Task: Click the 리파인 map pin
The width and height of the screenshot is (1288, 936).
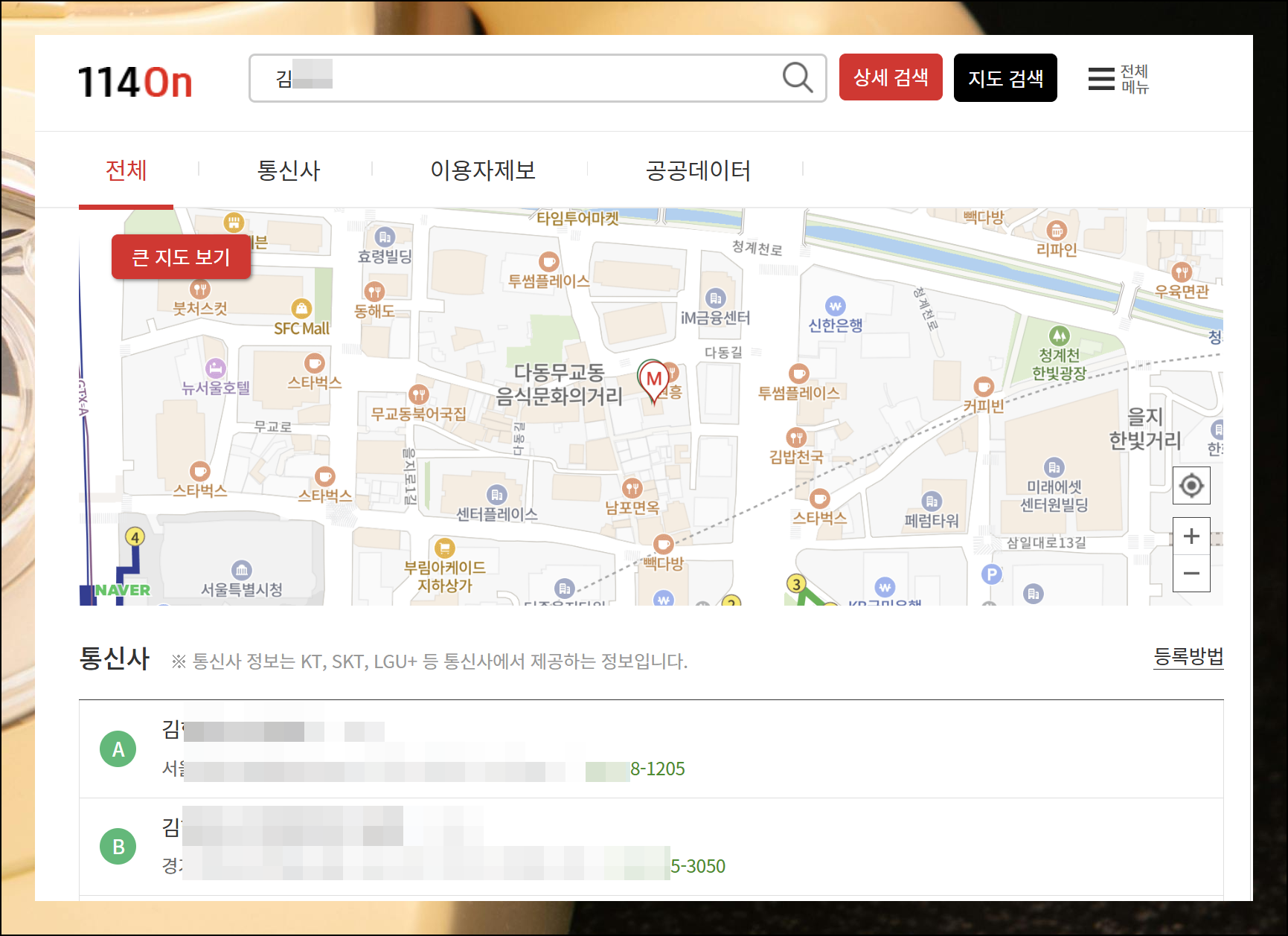Action: coord(1057,231)
